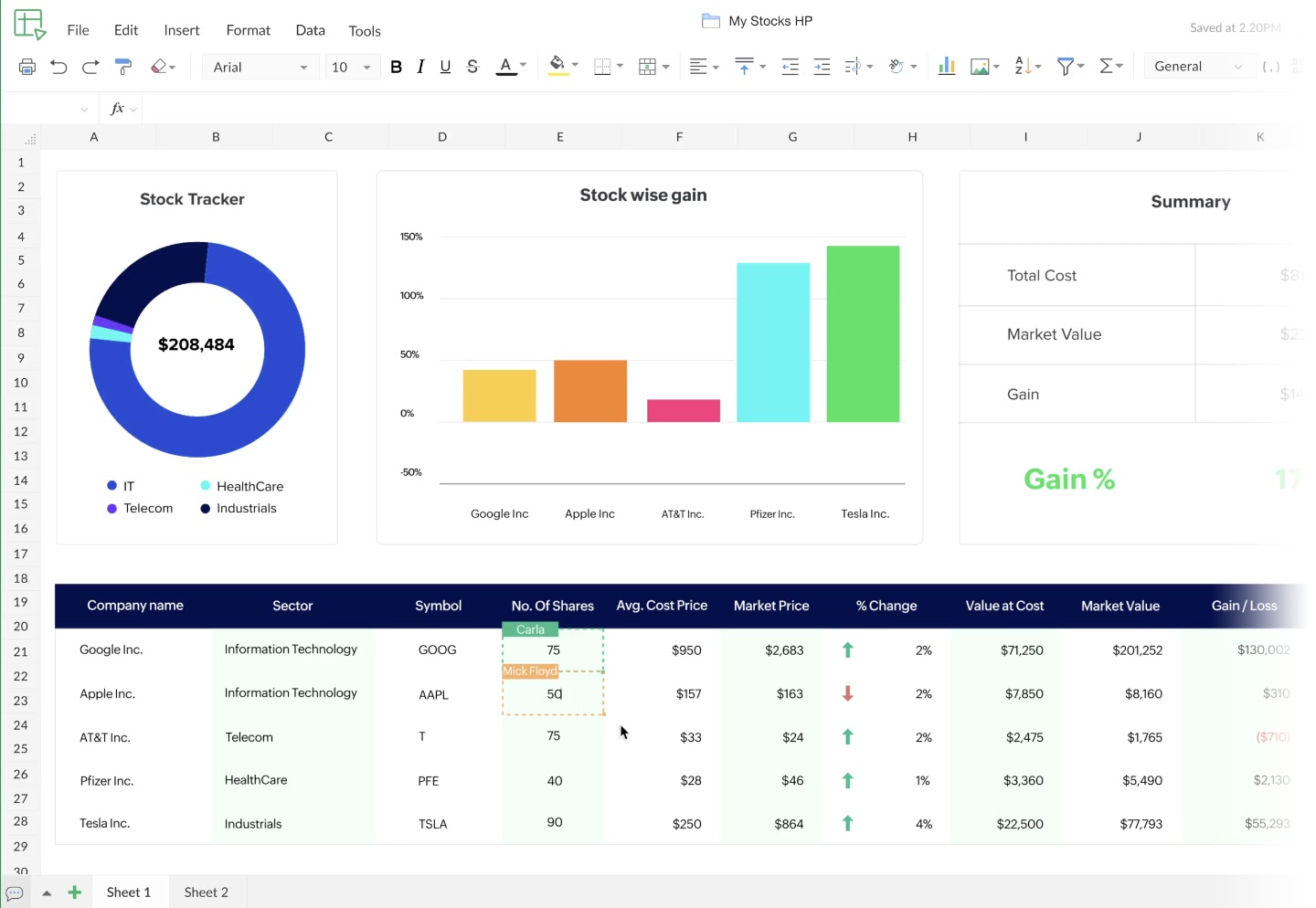
Task: Toggle strikethrough formatting
Action: click(x=472, y=66)
